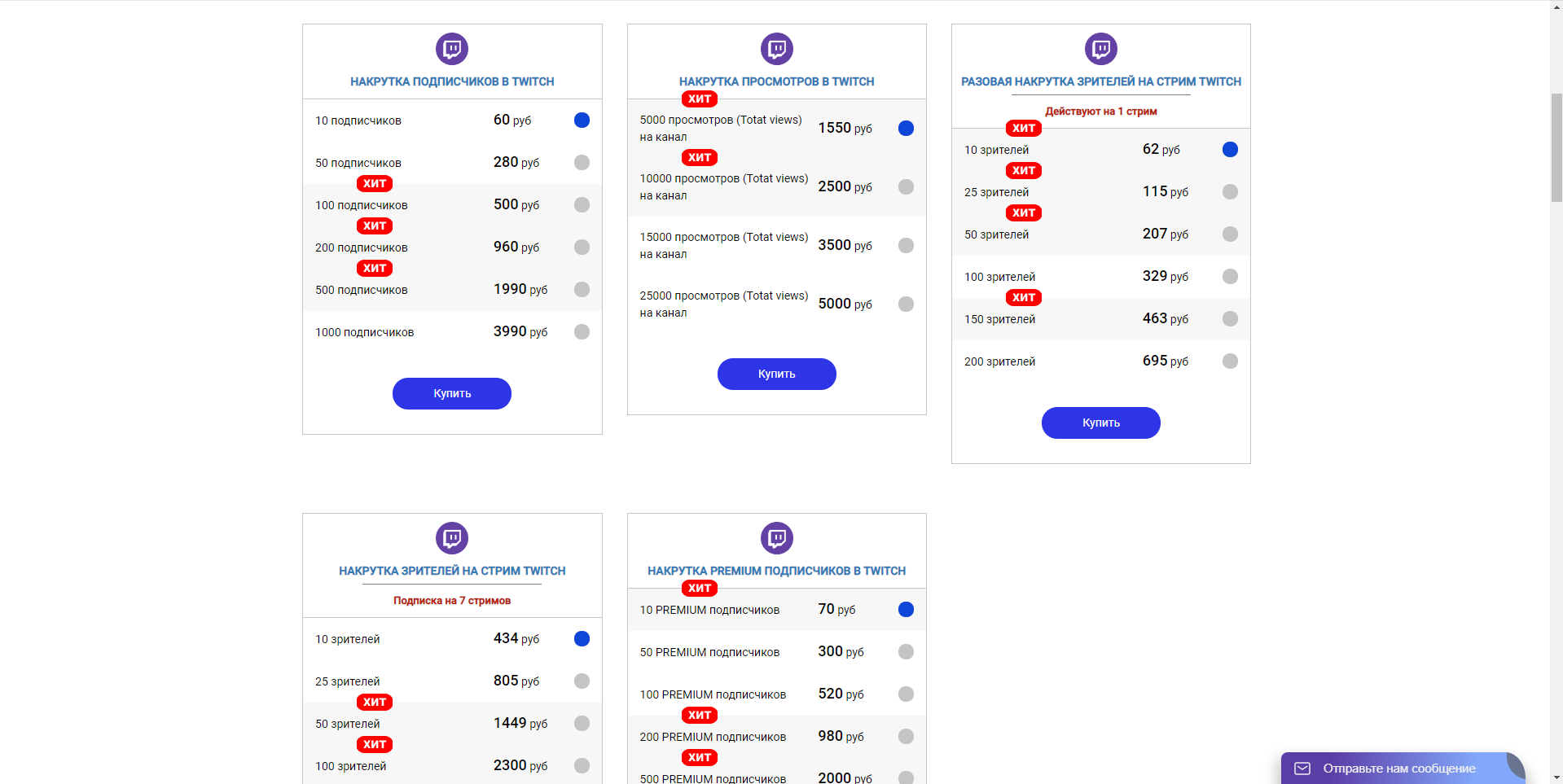This screenshot has height=784, width=1563.
Task: Click the Twitch icon above Разовая накрутка зрителей
Action: tap(1101, 49)
